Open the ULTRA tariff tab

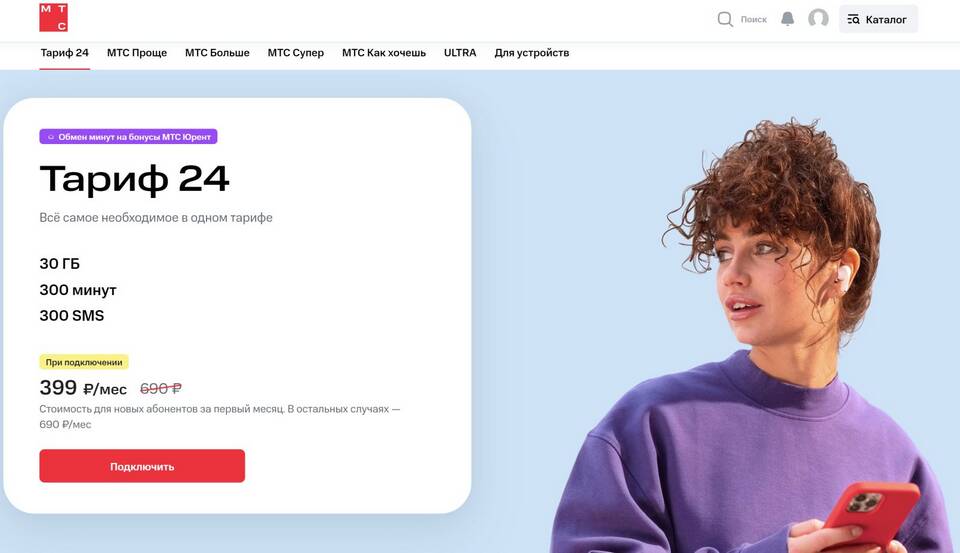[460, 53]
